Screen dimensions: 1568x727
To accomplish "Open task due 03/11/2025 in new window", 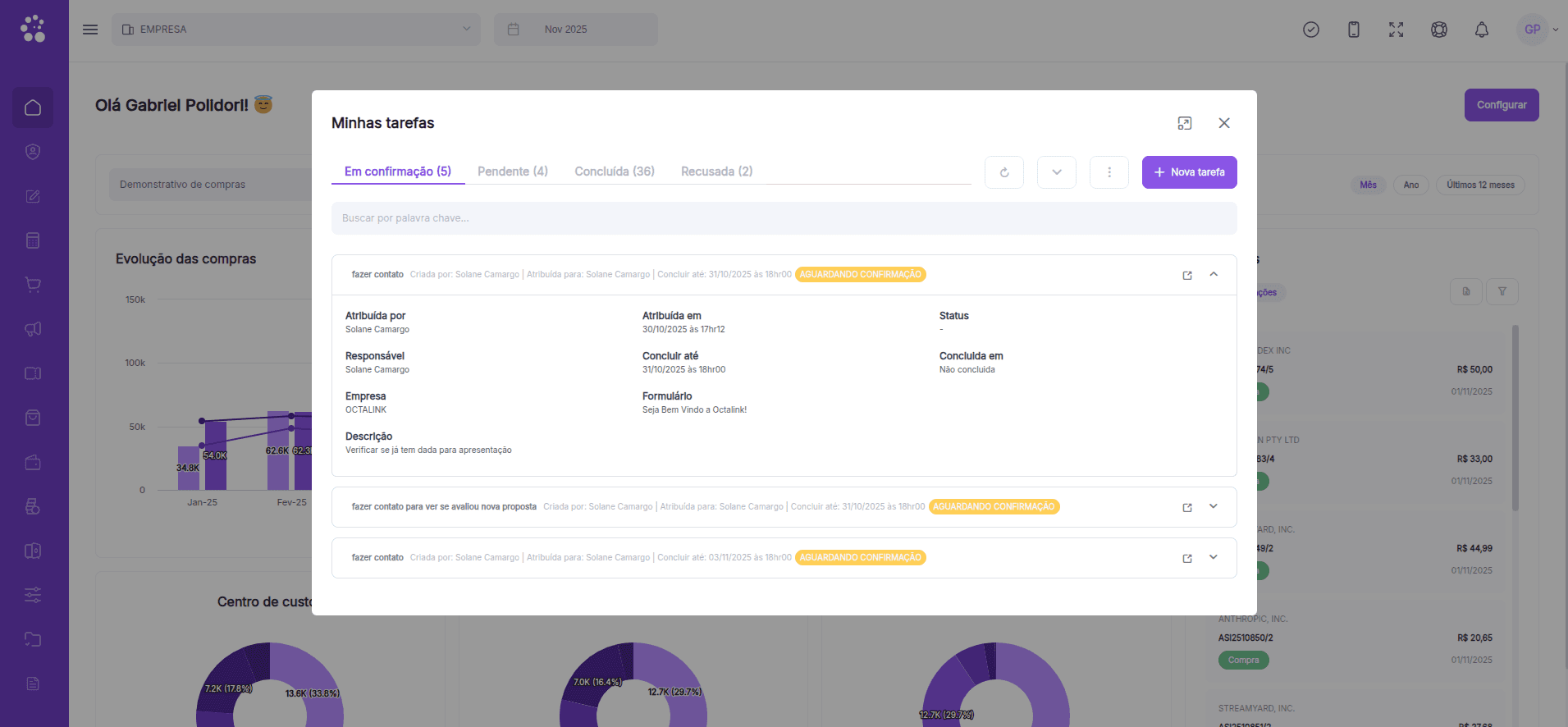I will pyautogui.click(x=1187, y=558).
